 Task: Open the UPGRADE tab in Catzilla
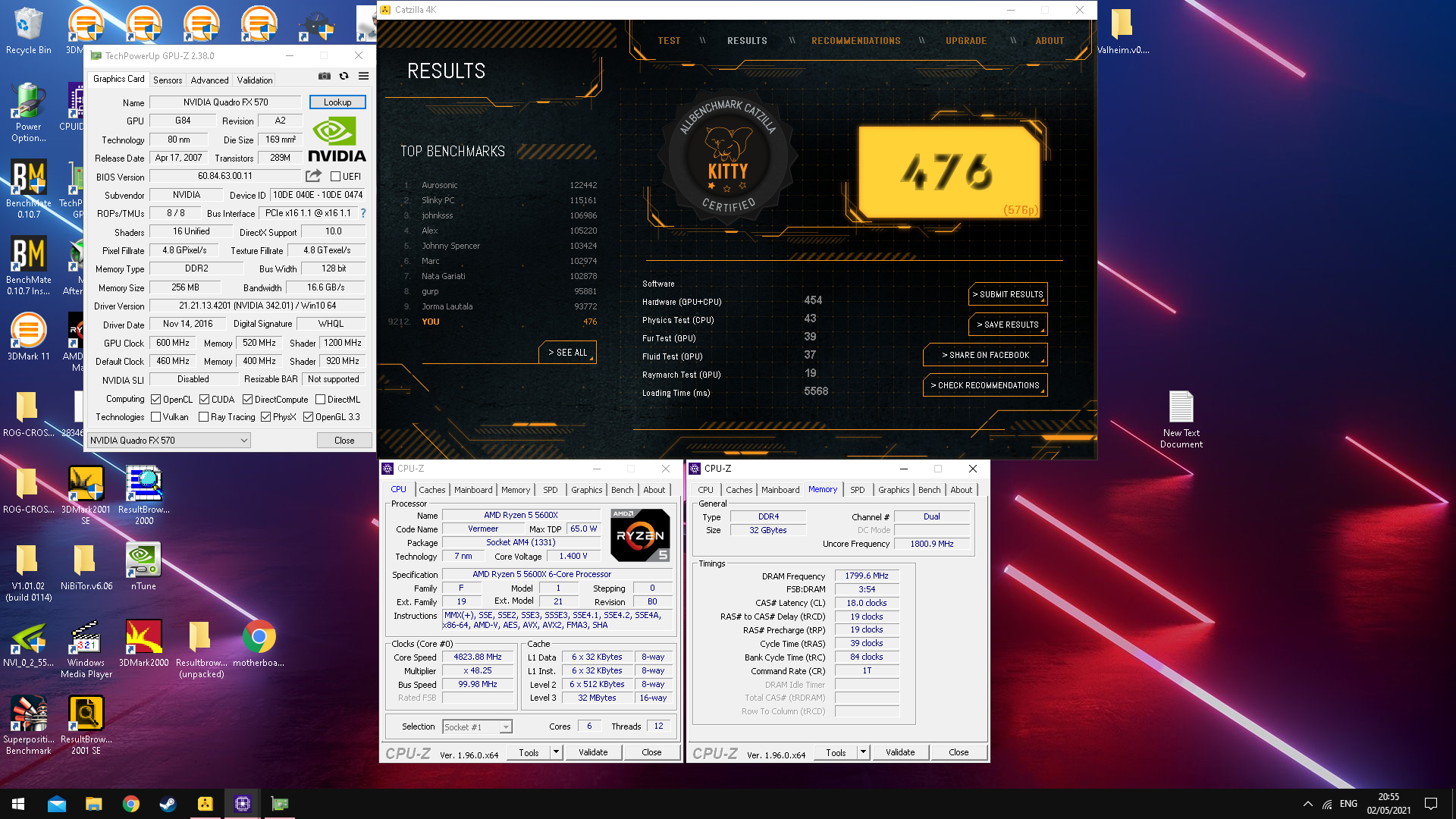pyautogui.click(x=966, y=41)
